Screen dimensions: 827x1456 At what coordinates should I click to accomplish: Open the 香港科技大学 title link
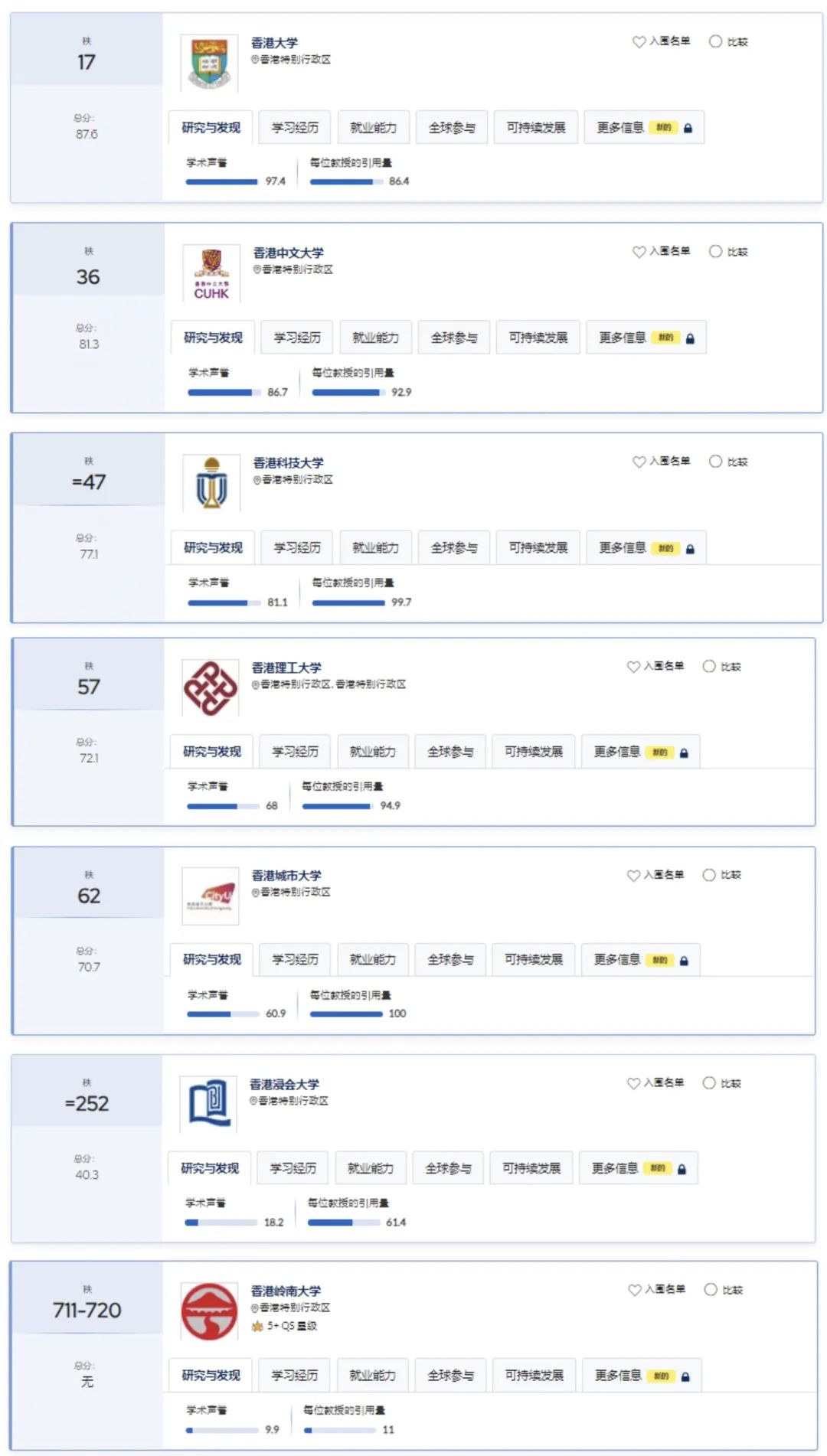pyautogui.click(x=289, y=462)
